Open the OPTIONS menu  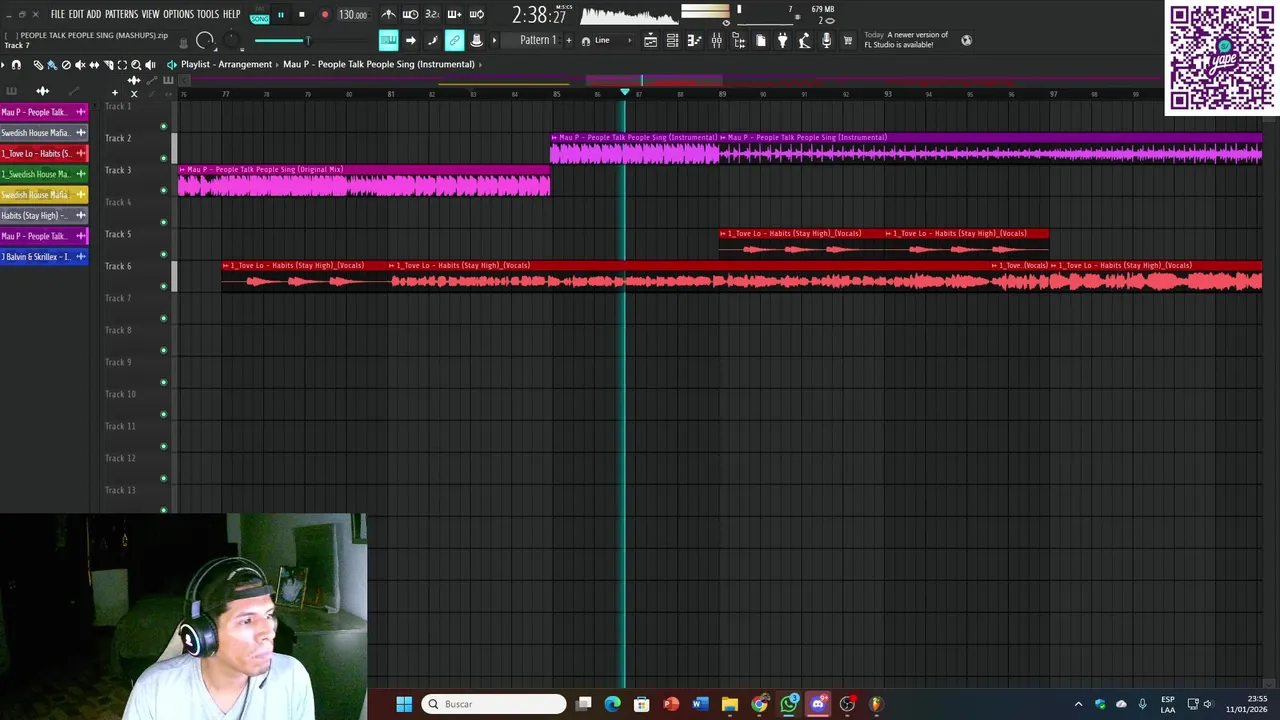tap(178, 14)
